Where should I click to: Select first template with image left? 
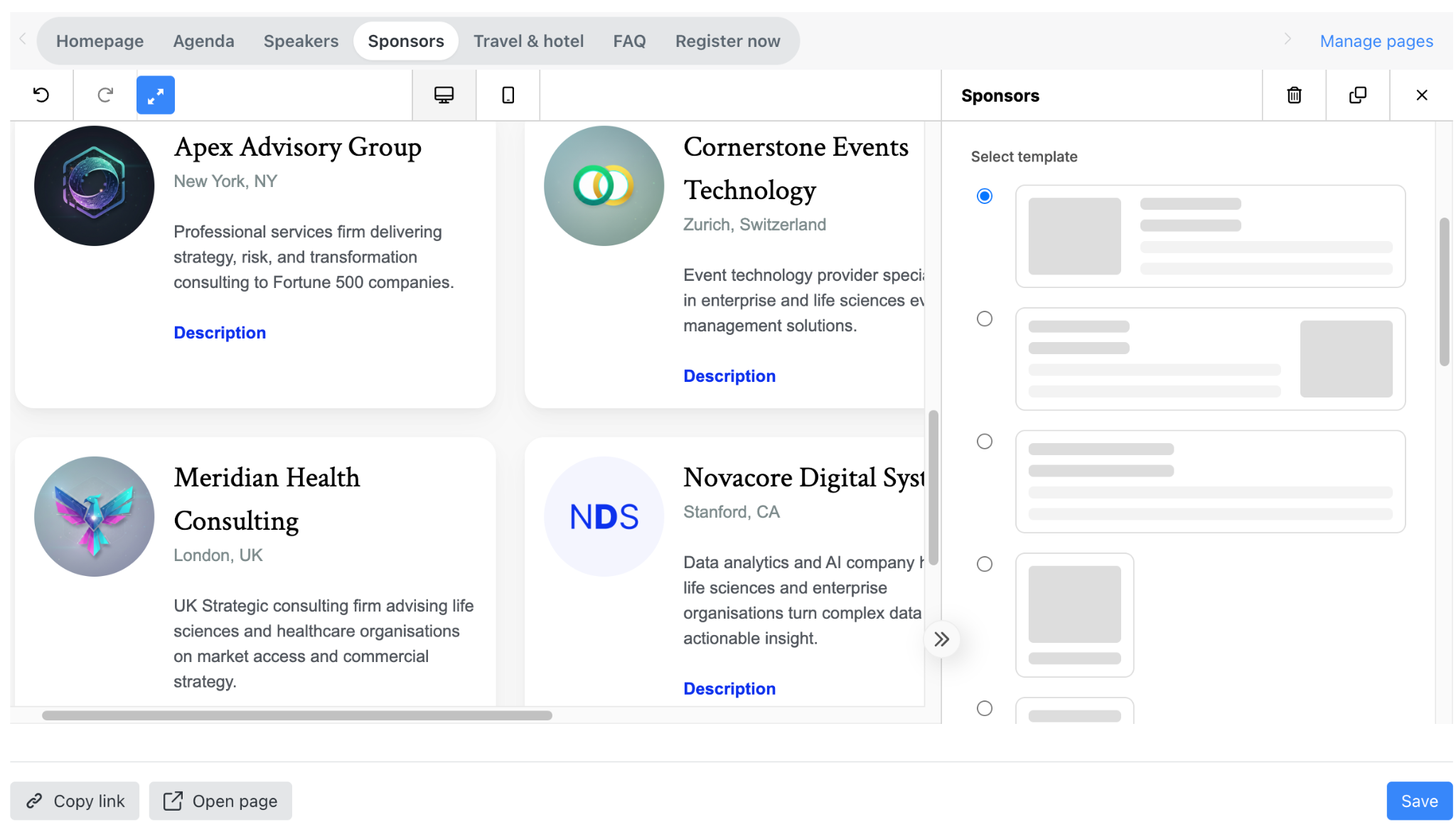[x=985, y=196]
